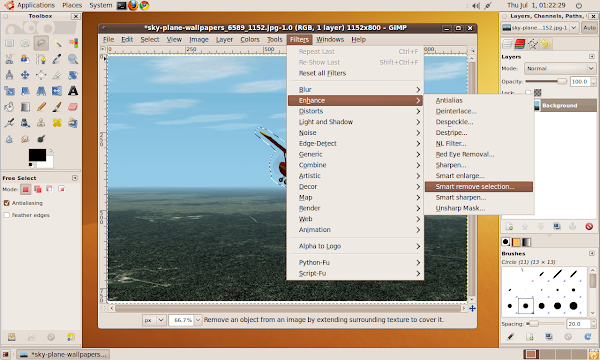Select the Flip tool
This screenshot has height=360, width=600.
click(57, 91)
